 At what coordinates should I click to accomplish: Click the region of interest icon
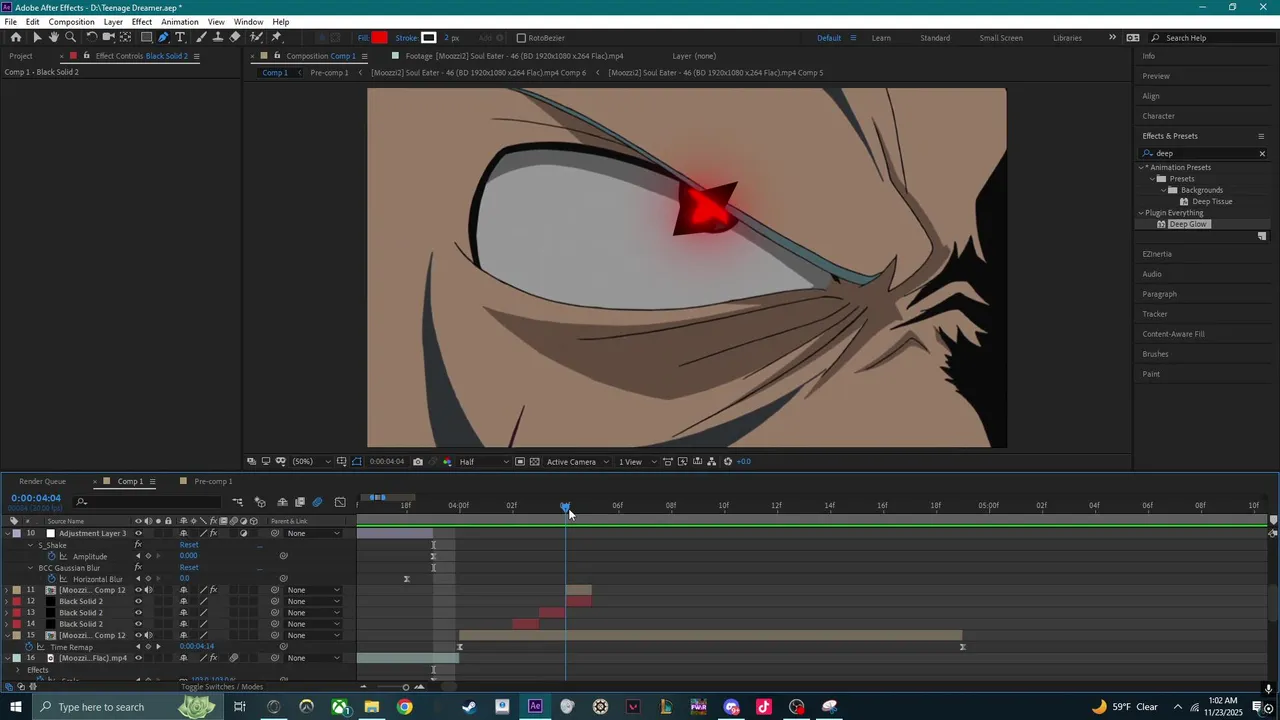520,462
